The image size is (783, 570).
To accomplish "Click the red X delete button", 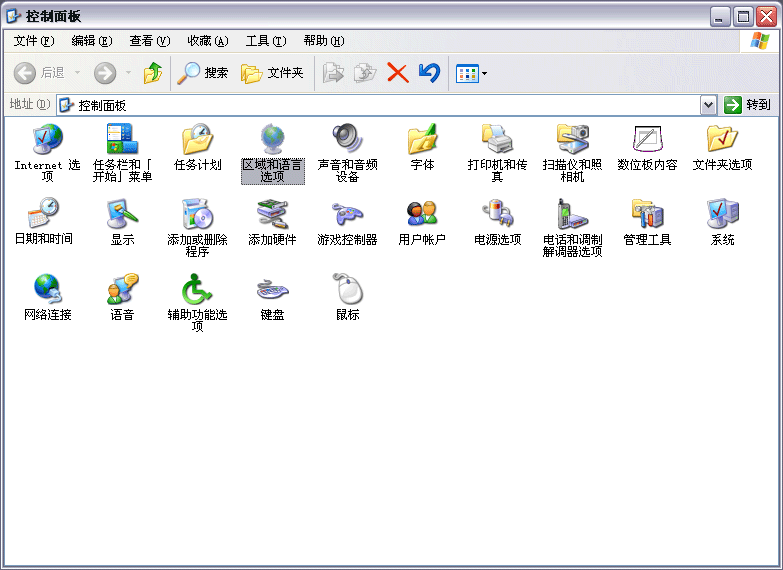I will pos(398,73).
